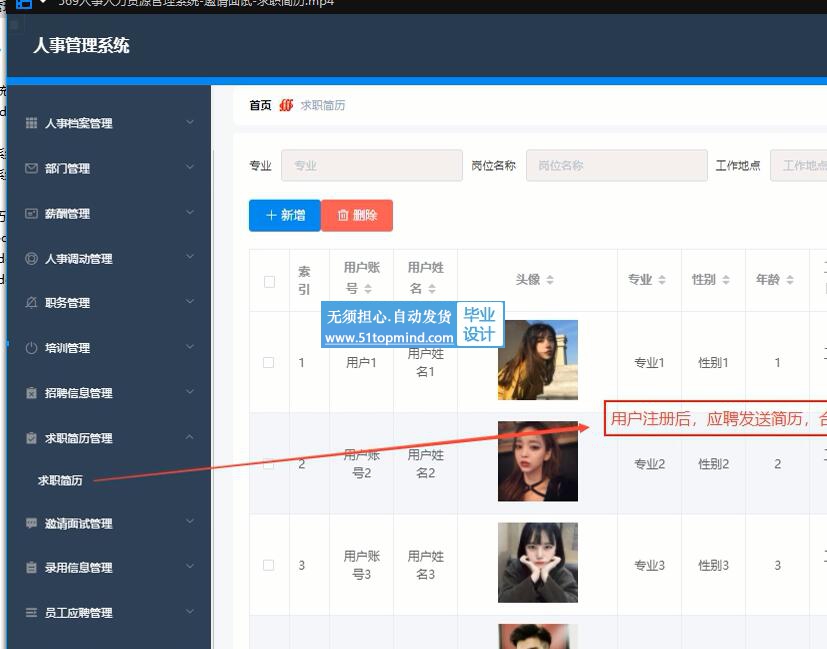Expand 人事调动管理 menu chevron

(190, 257)
